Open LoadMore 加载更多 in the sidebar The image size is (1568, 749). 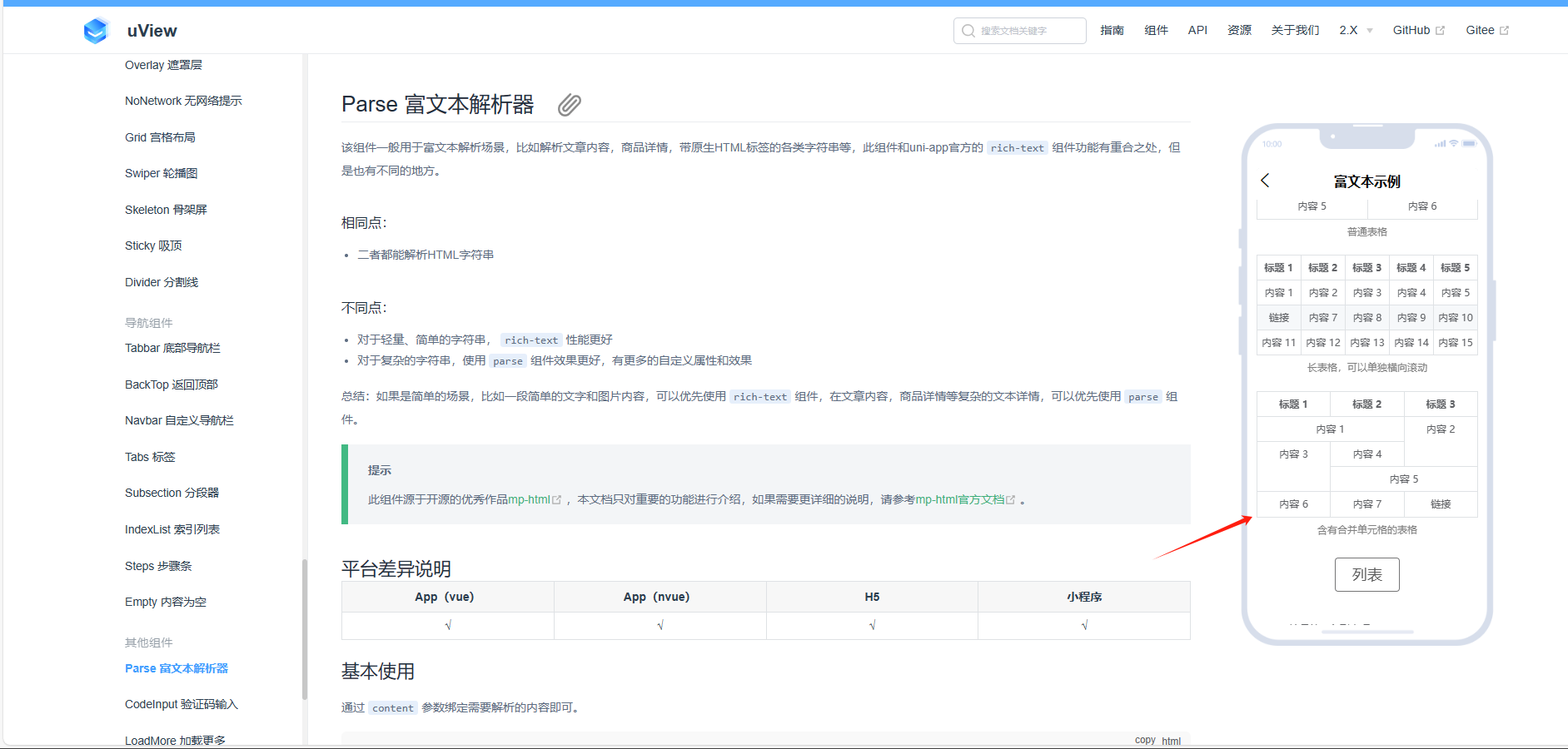(175, 740)
